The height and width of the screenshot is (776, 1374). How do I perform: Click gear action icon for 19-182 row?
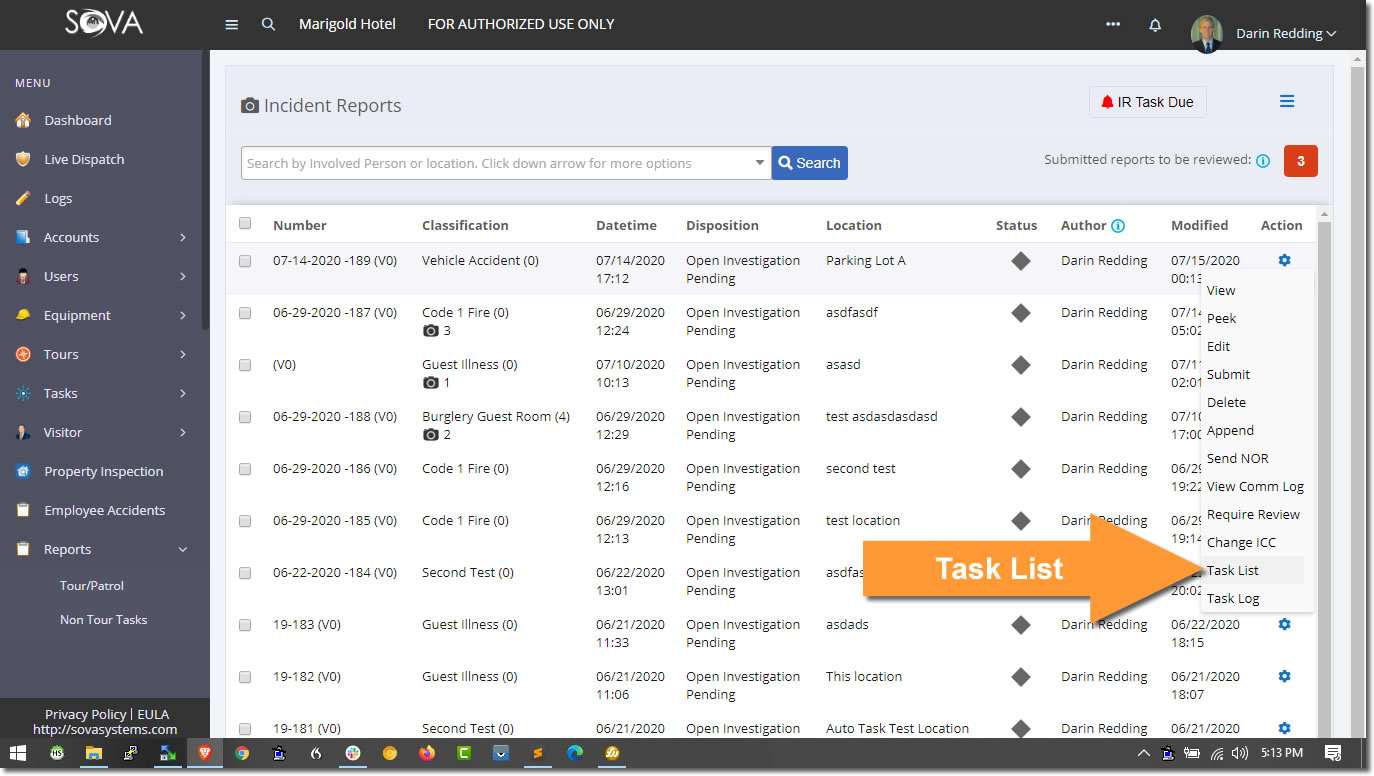1284,676
